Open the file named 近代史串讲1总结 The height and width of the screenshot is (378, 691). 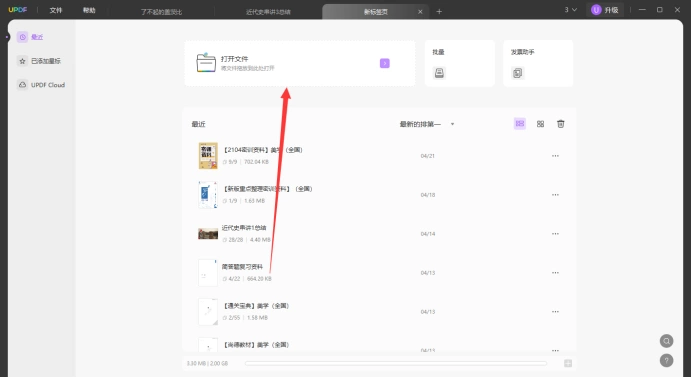click(244, 228)
